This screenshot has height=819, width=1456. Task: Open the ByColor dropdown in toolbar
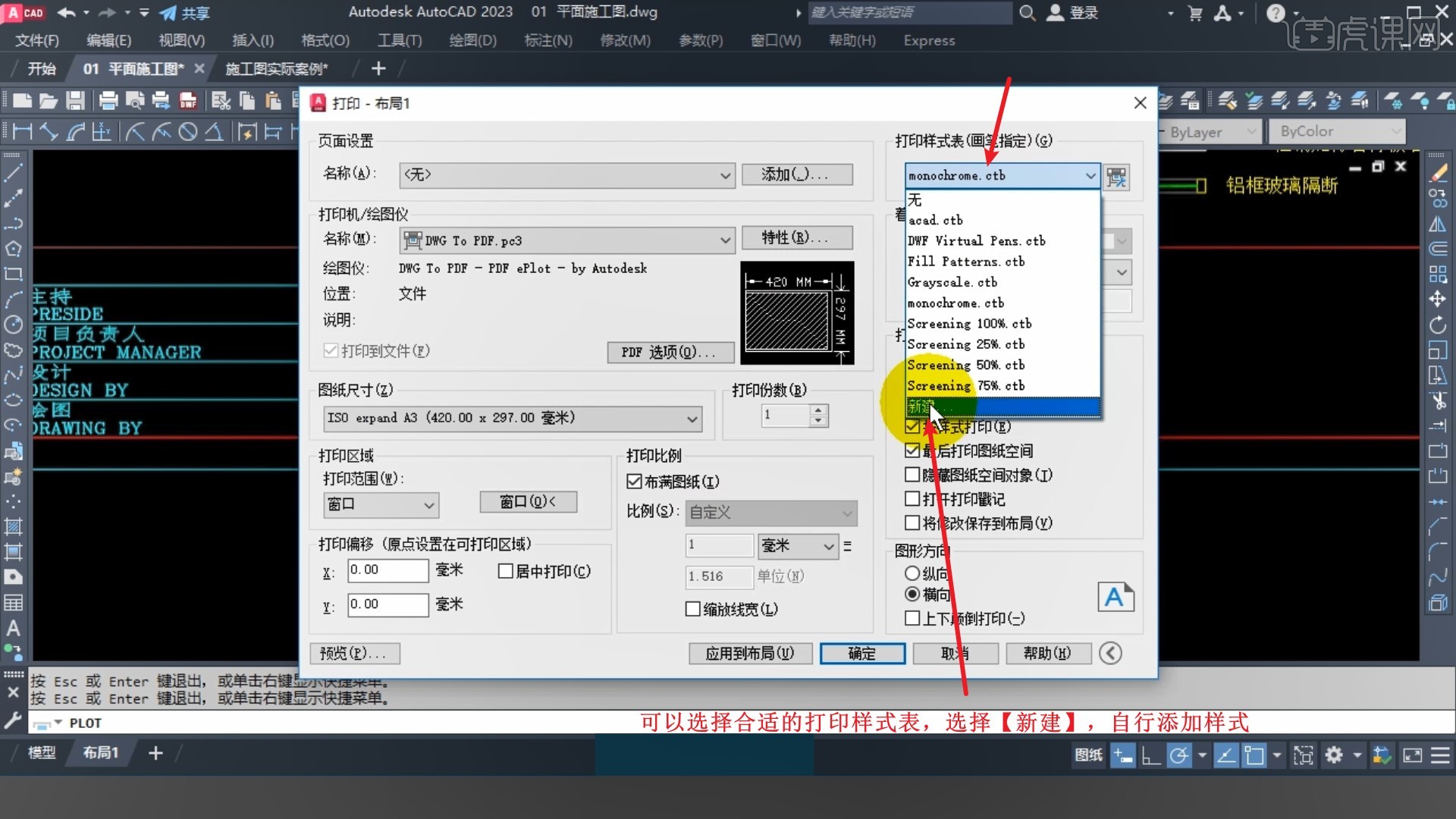[1338, 131]
